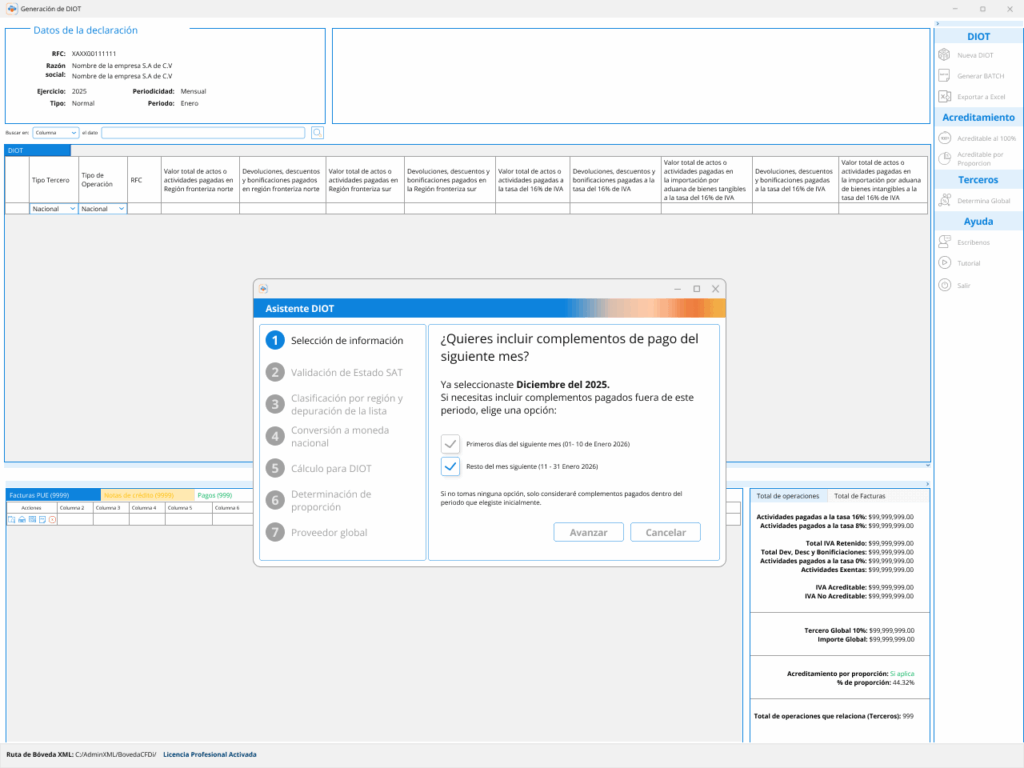Viewport: 1024px width, 768px height.
Task: Switch to the Total de Facturas tab
Action: tap(859, 496)
